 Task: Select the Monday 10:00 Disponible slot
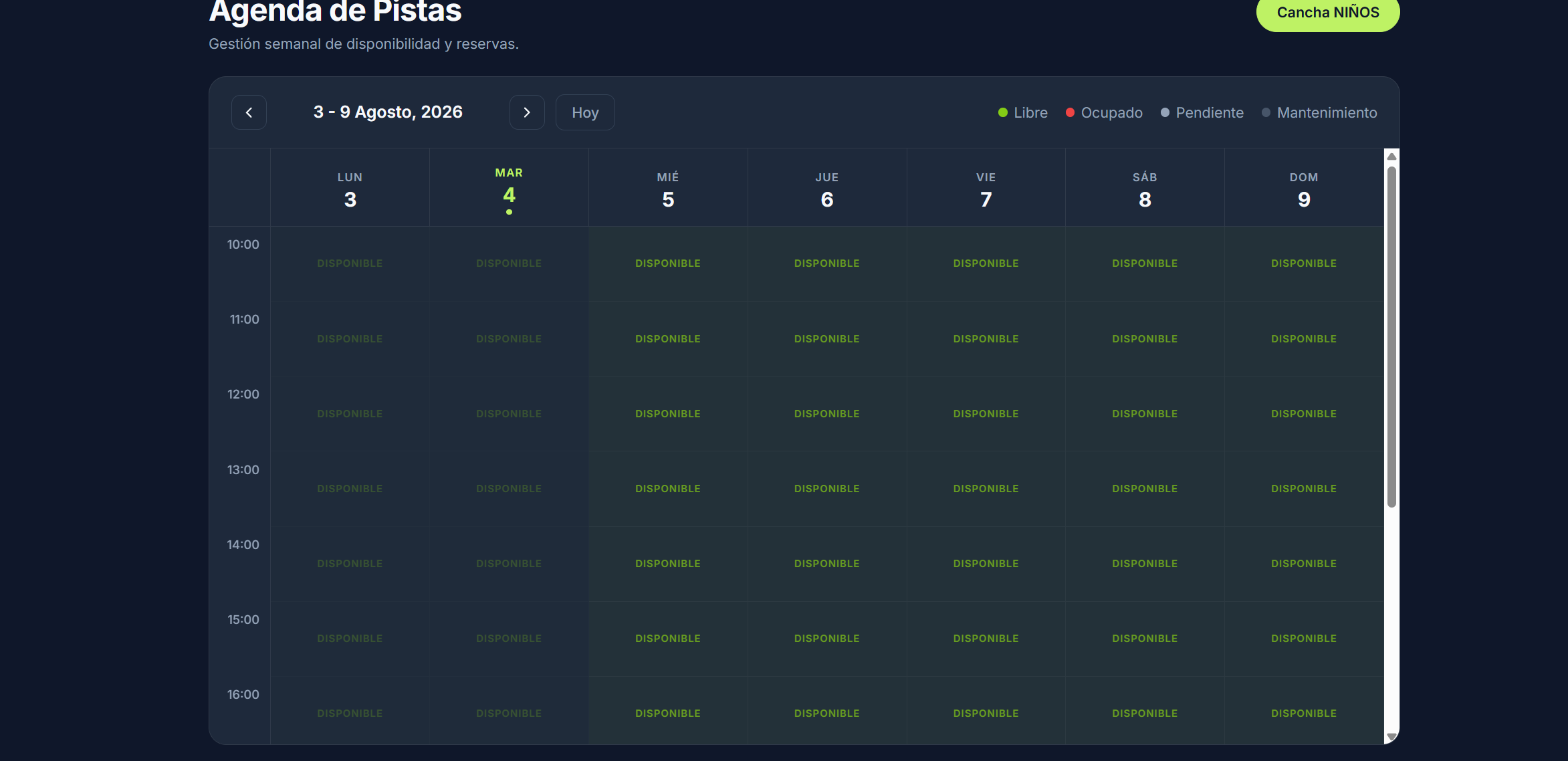[350, 263]
